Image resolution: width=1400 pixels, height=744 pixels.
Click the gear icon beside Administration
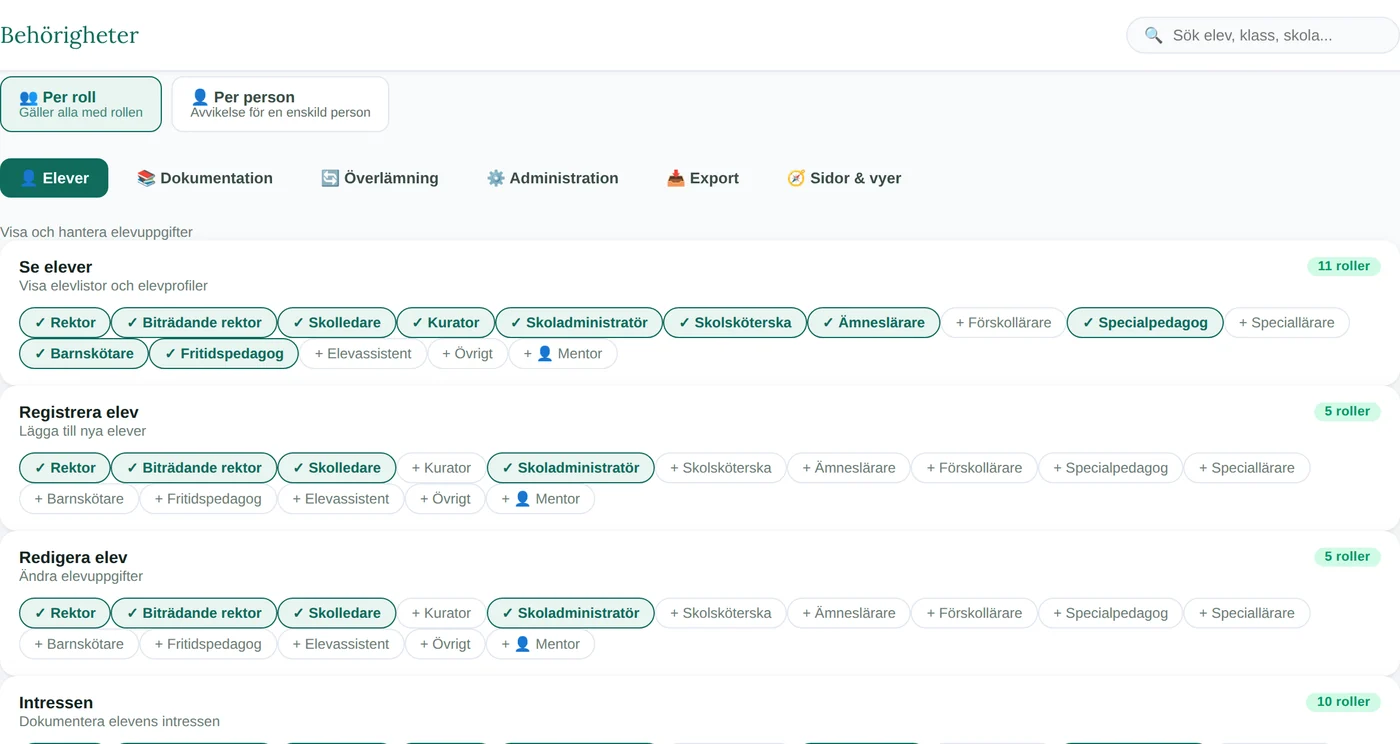496,178
